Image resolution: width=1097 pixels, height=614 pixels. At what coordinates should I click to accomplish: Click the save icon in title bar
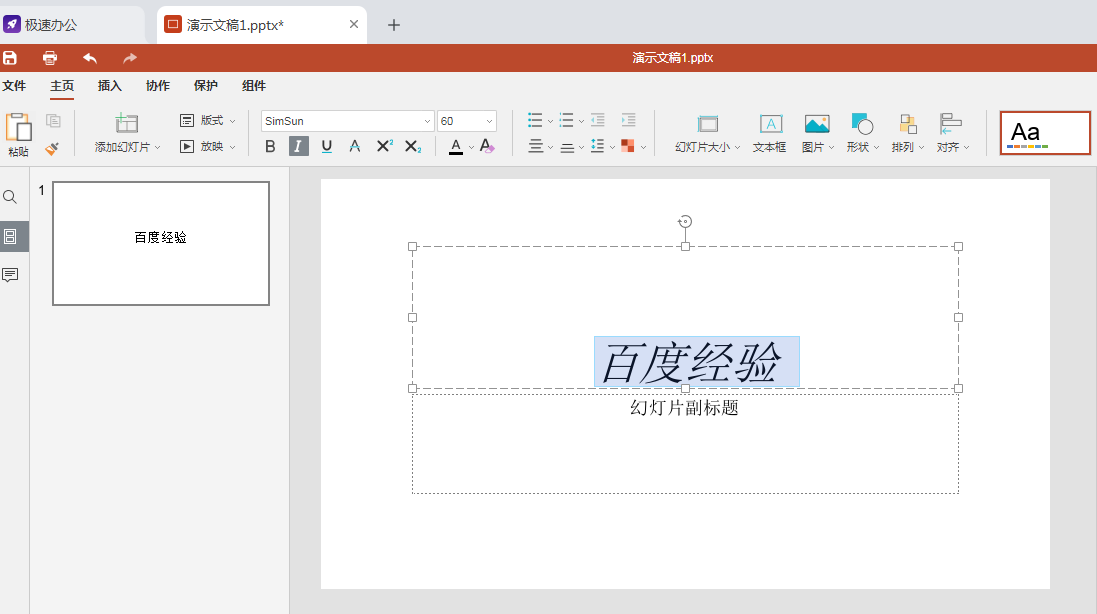tap(10, 58)
